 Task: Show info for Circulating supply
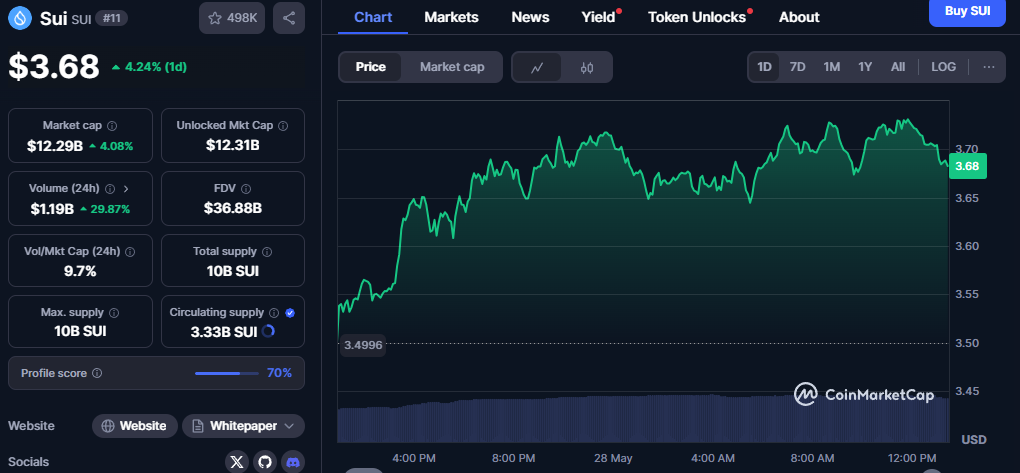pyautogui.click(x=274, y=313)
